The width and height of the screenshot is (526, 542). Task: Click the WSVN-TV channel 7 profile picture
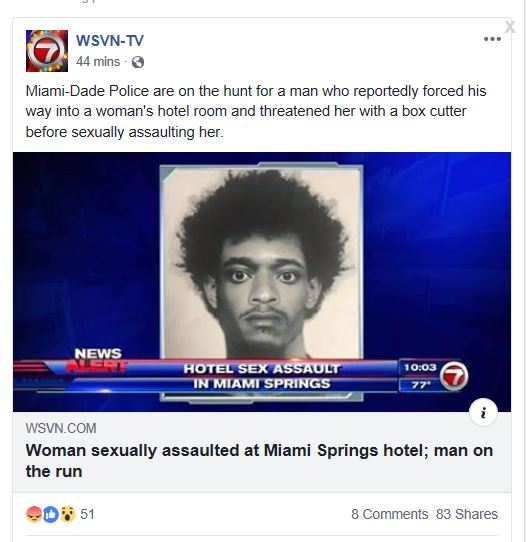tap(47, 51)
